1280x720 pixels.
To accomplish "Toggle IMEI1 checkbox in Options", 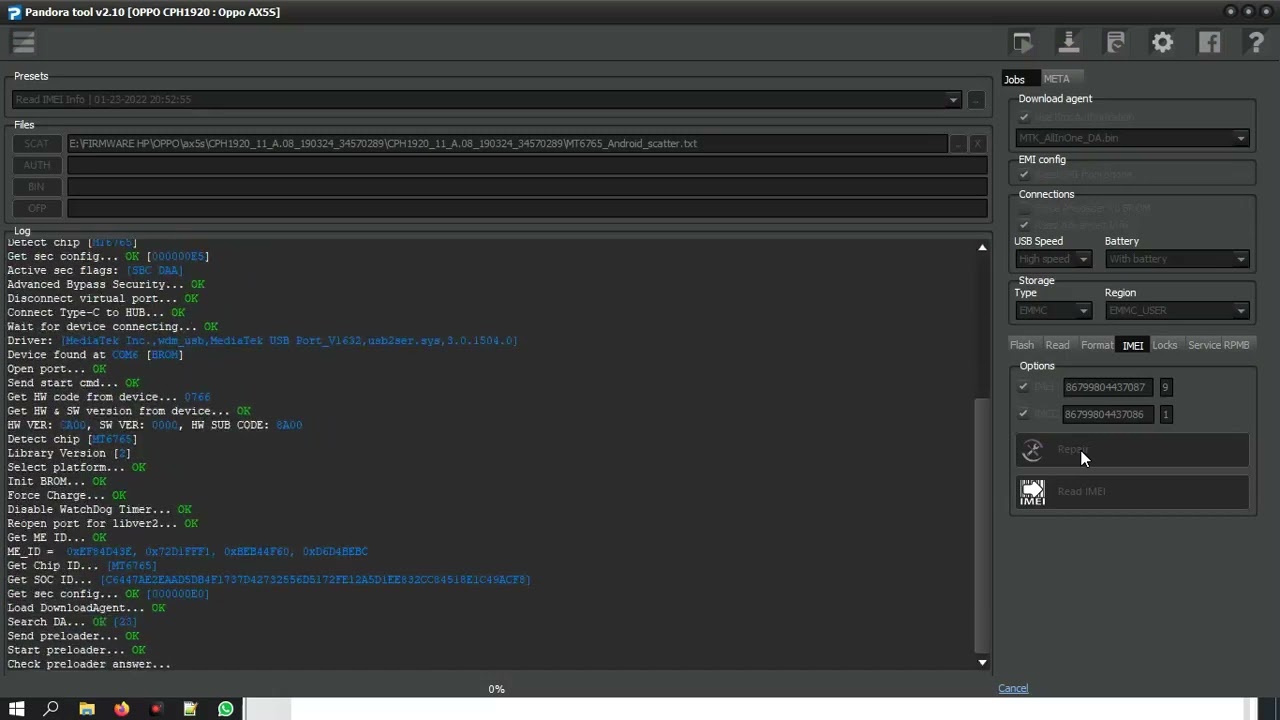I will pyautogui.click(x=1023, y=387).
